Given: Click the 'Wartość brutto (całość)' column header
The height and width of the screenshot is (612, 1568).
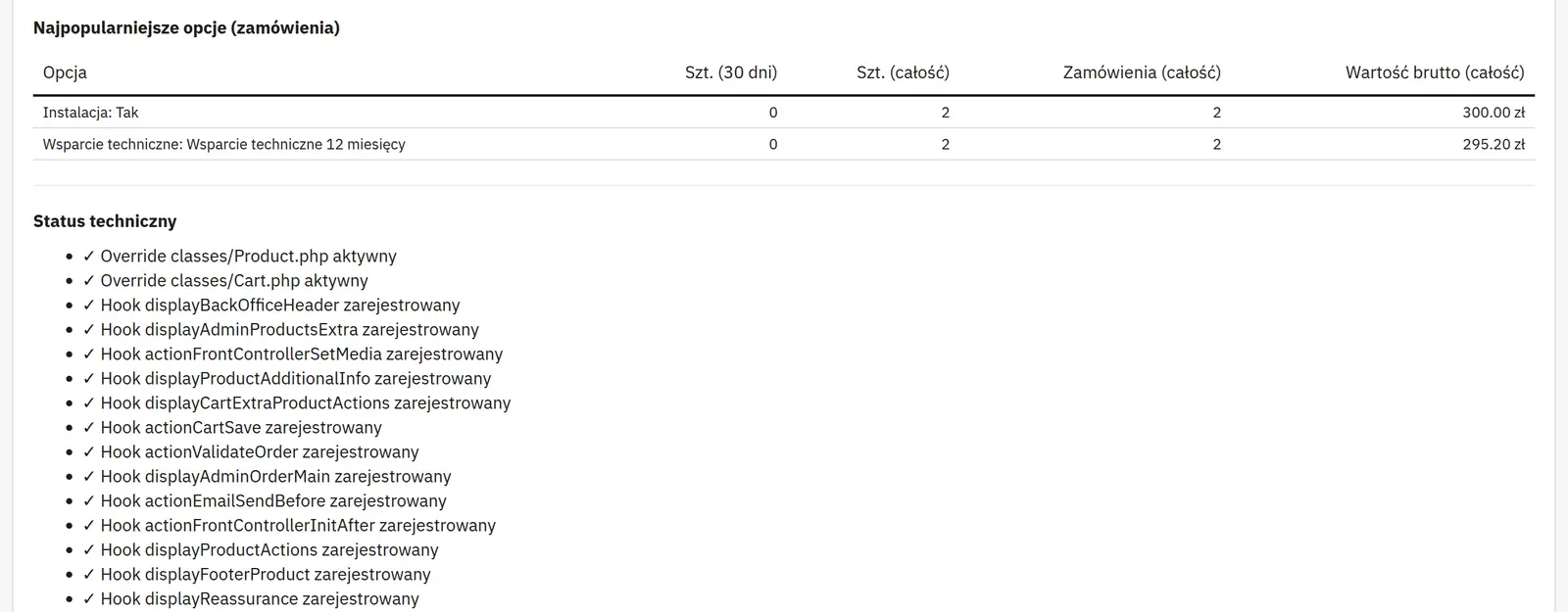Looking at the screenshot, I should [x=1435, y=72].
